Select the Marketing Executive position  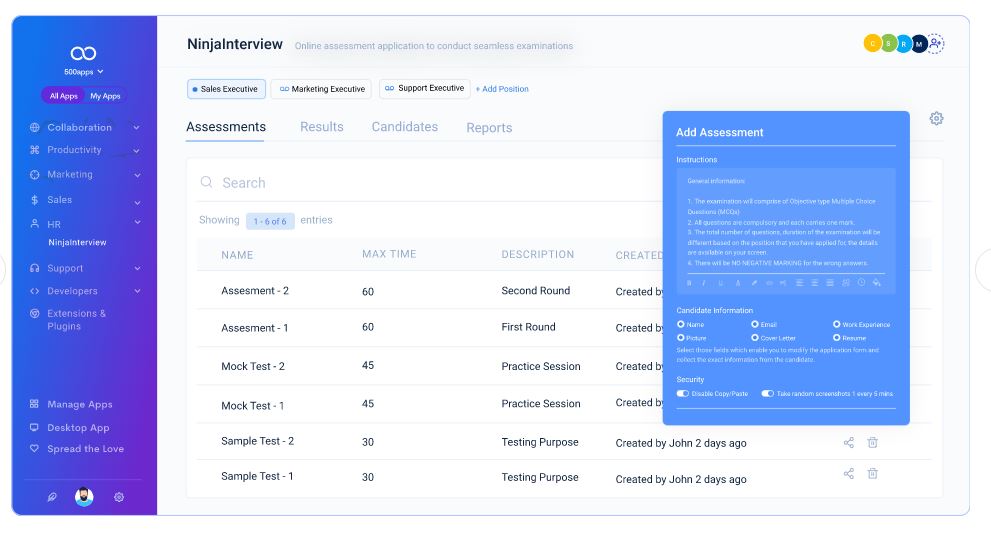[321, 89]
